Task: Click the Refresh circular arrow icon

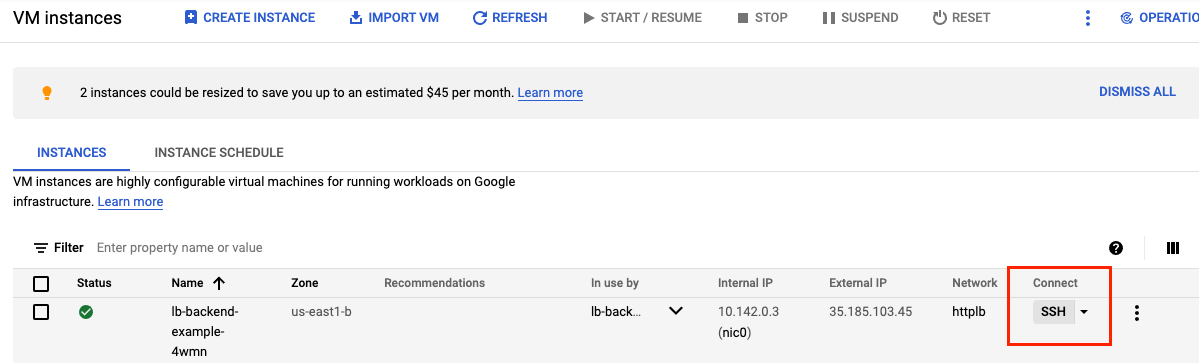Action: [x=480, y=18]
